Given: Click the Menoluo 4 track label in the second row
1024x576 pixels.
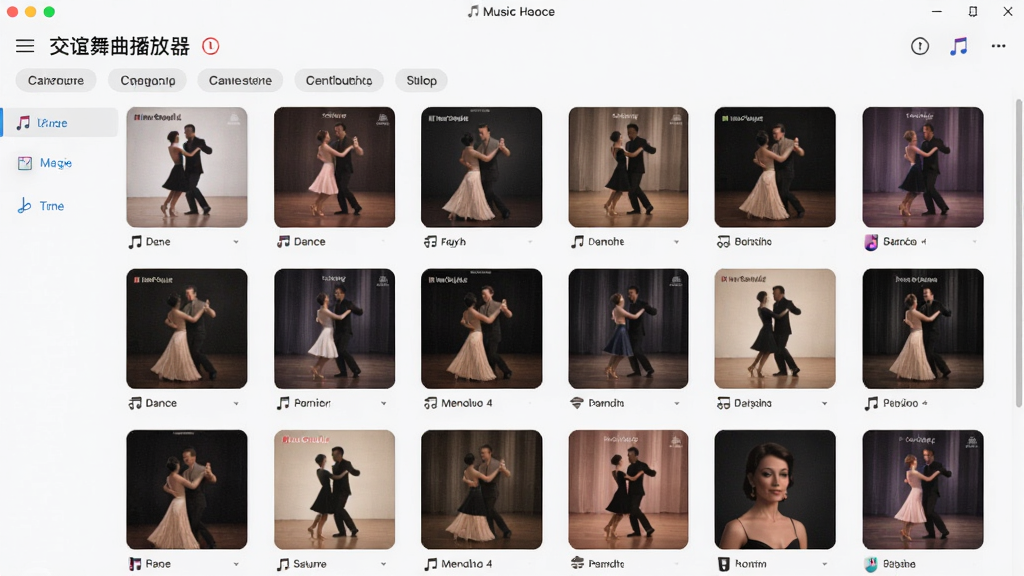Looking at the screenshot, I should 466,404.
